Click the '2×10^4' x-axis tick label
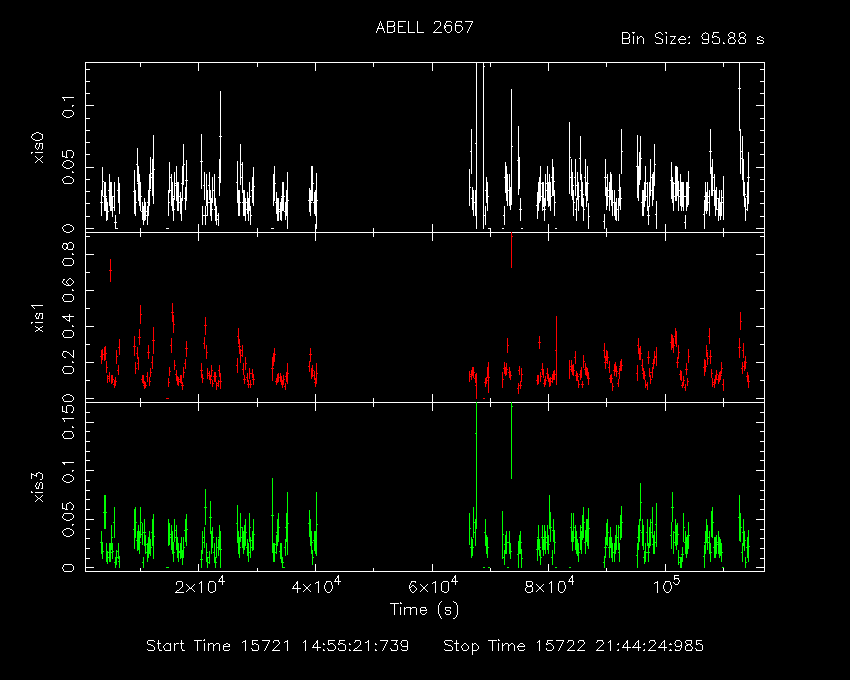This screenshot has width=850, height=680. (x=199, y=586)
